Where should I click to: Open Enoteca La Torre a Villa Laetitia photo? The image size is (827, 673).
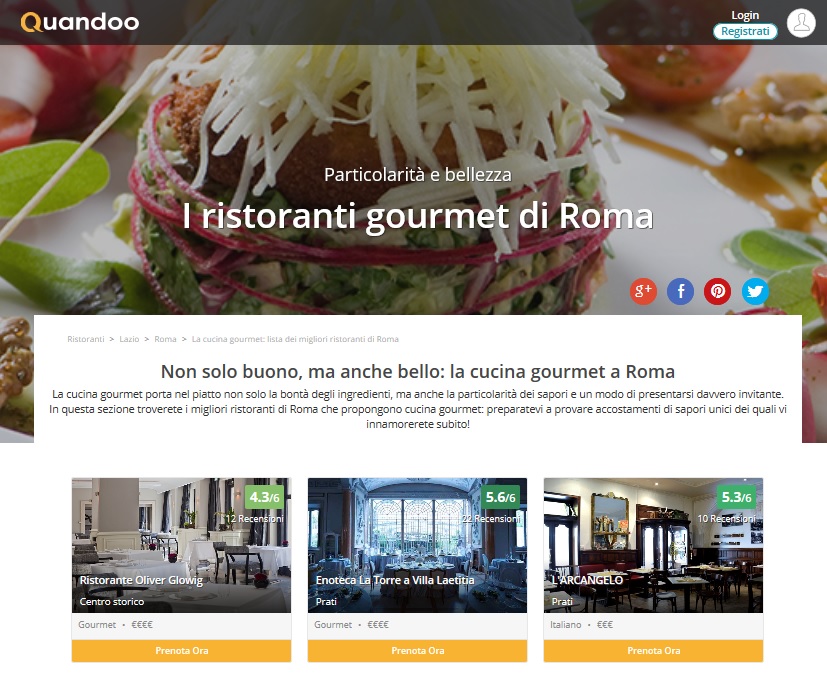click(x=417, y=545)
